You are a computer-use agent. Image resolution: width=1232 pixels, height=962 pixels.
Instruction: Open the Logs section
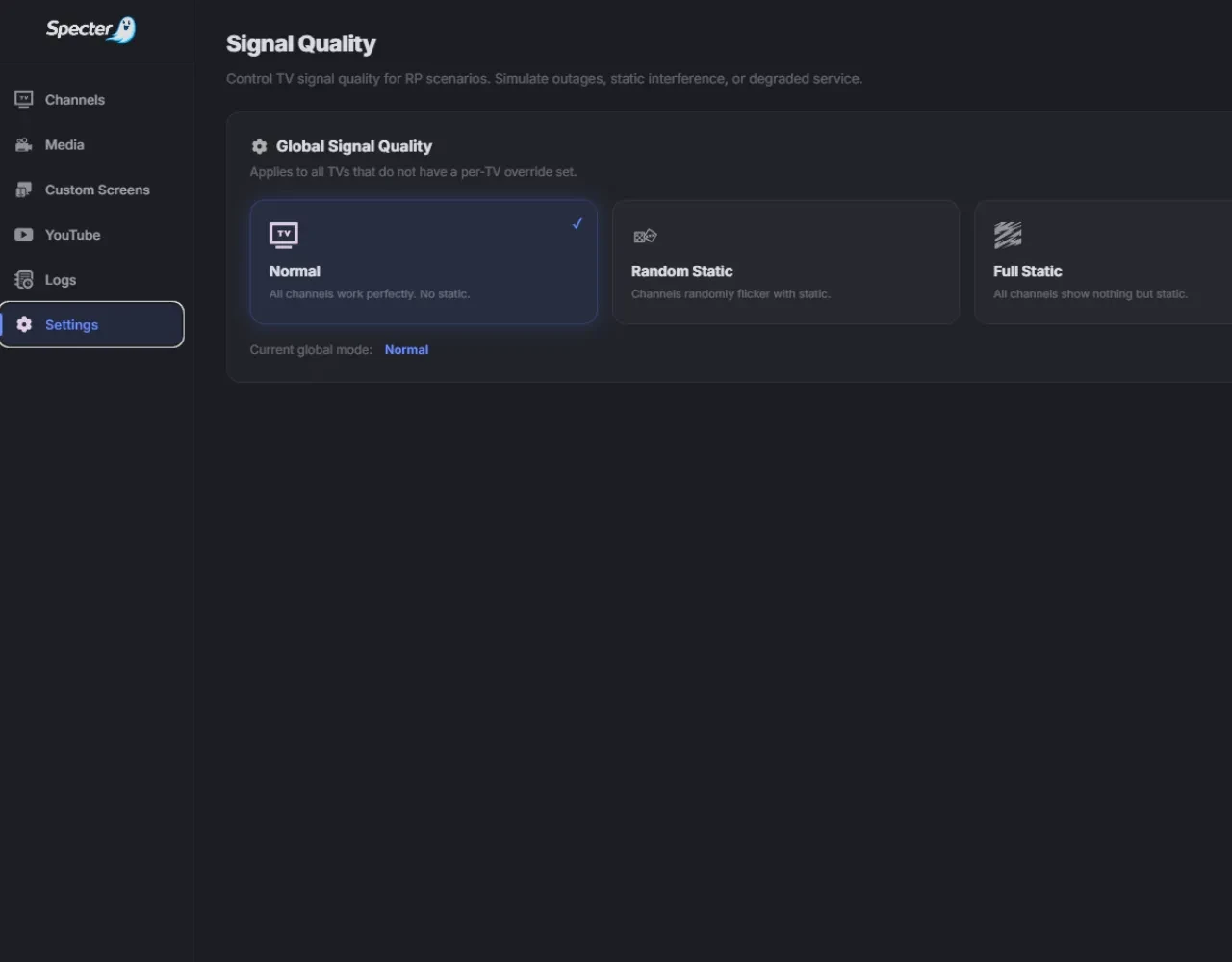click(x=92, y=280)
